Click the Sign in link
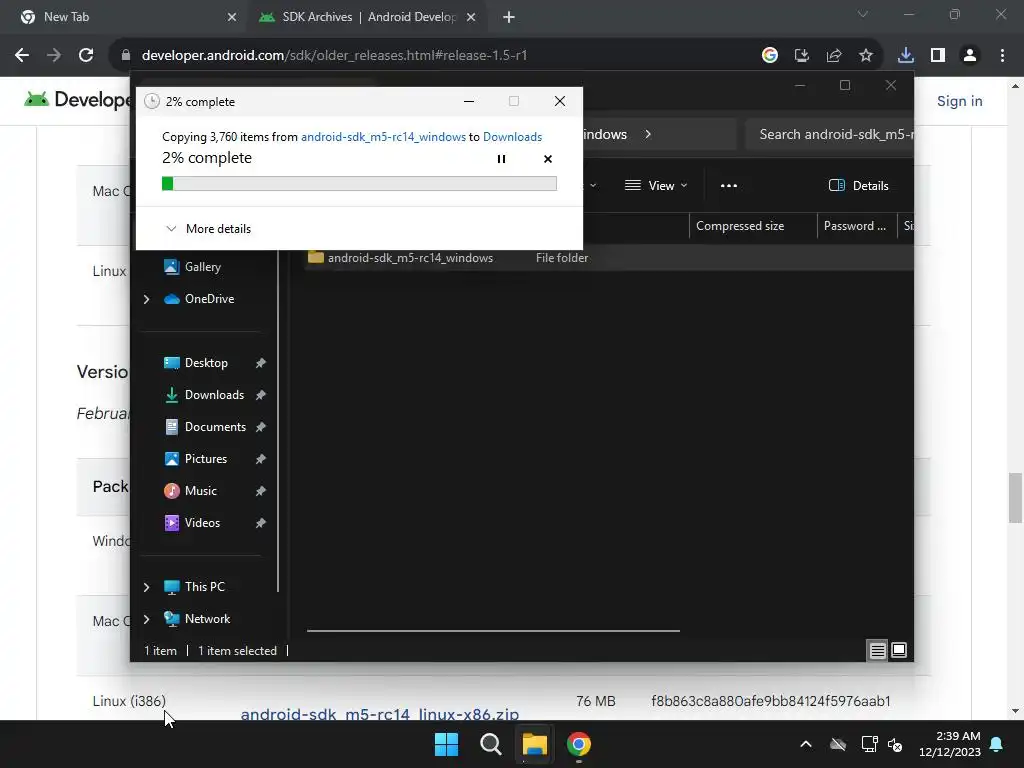This screenshot has width=1024, height=768. pyautogui.click(x=959, y=101)
